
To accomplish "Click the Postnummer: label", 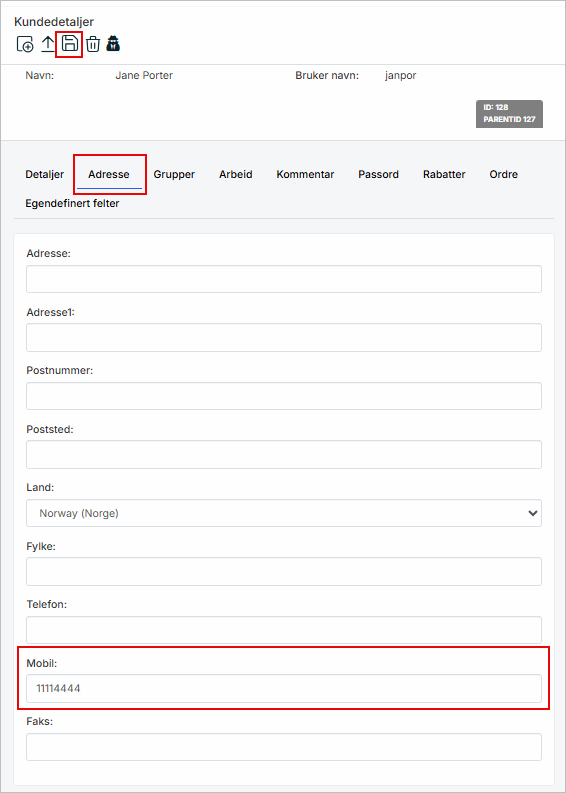I will pyautogui.click(x=60, y=370).
